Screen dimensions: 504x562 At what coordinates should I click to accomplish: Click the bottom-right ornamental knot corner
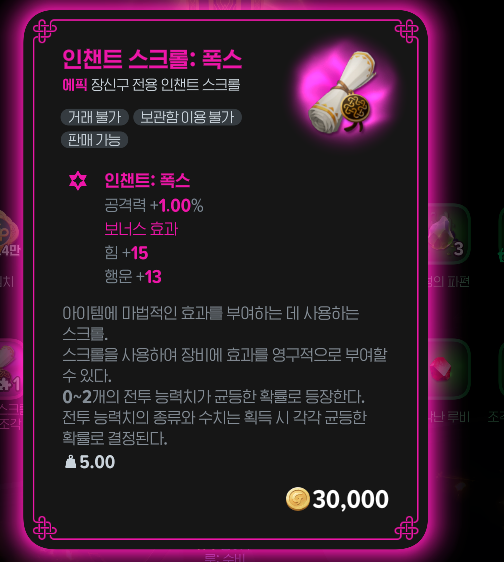[x=406, y=528]
